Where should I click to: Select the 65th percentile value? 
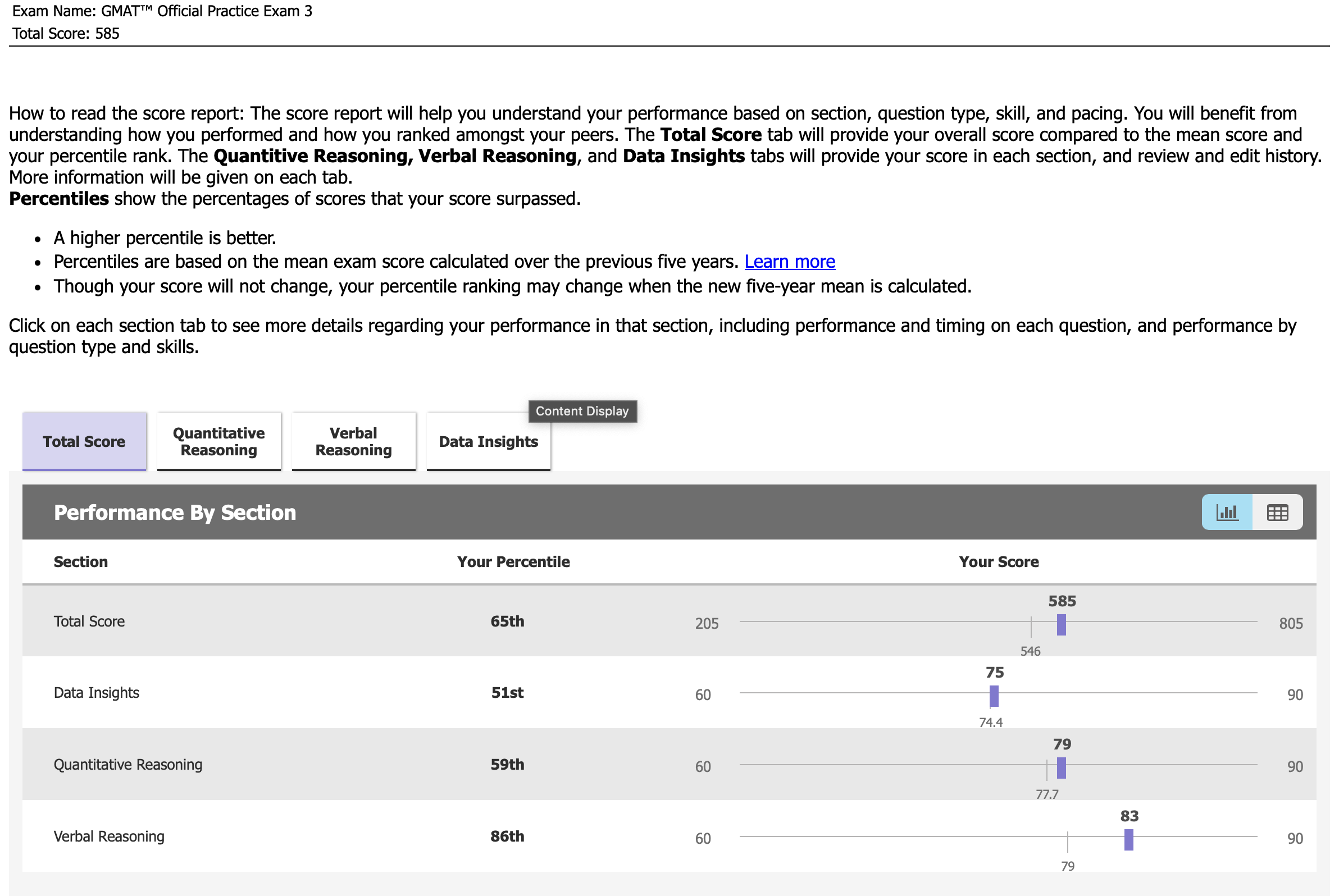(507, 621)
